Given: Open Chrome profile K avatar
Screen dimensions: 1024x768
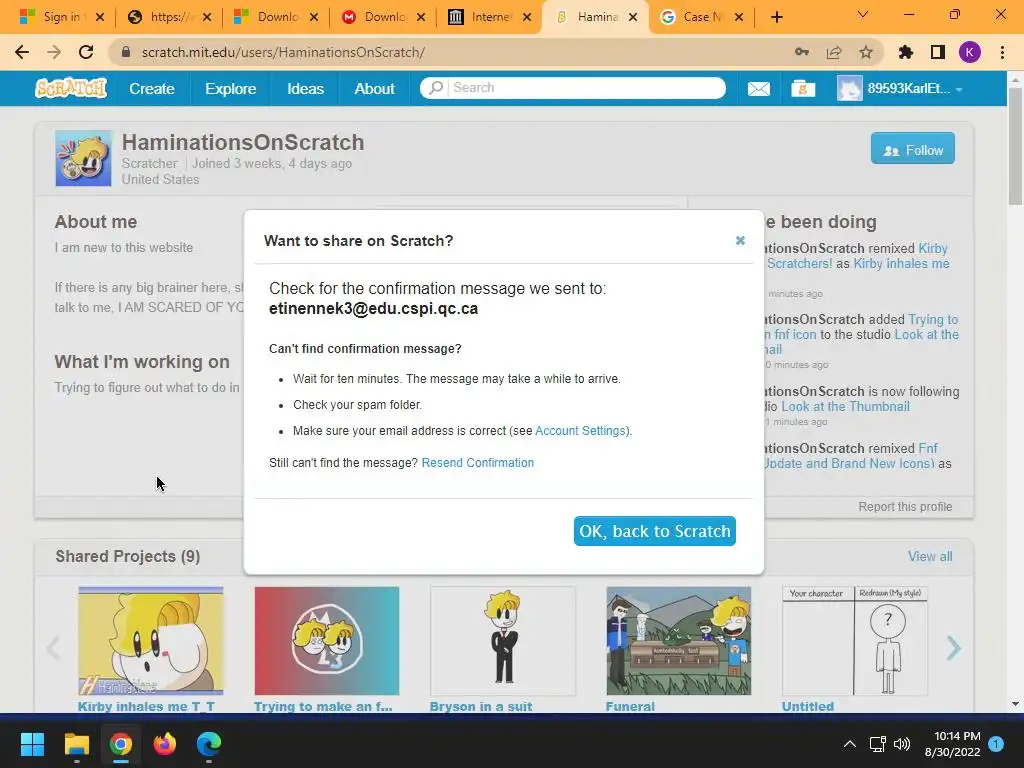Looking at the screenshot, I should (x=970, y=52).
